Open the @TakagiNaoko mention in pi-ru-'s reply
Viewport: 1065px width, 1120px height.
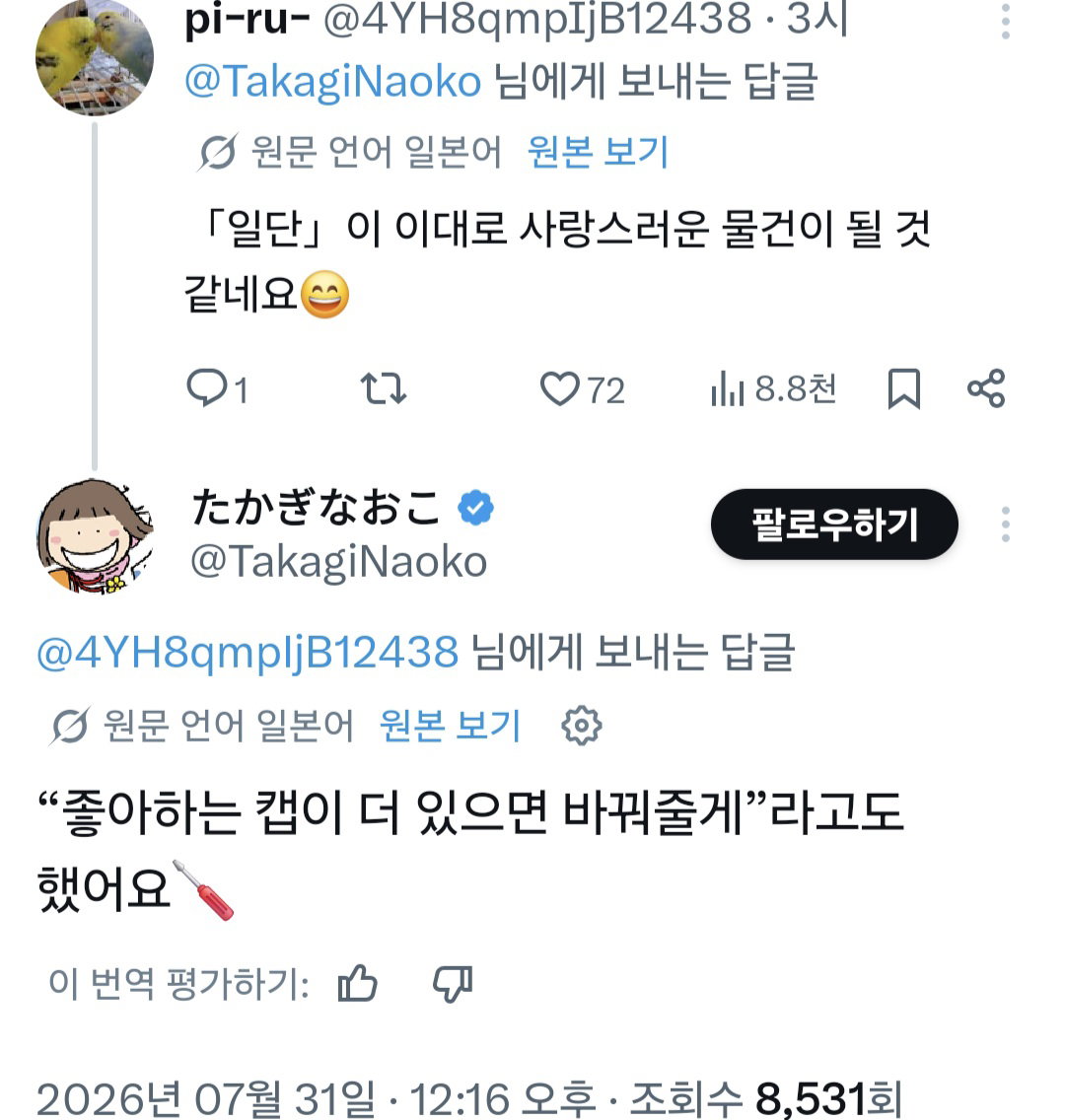[x=333, y=81]
